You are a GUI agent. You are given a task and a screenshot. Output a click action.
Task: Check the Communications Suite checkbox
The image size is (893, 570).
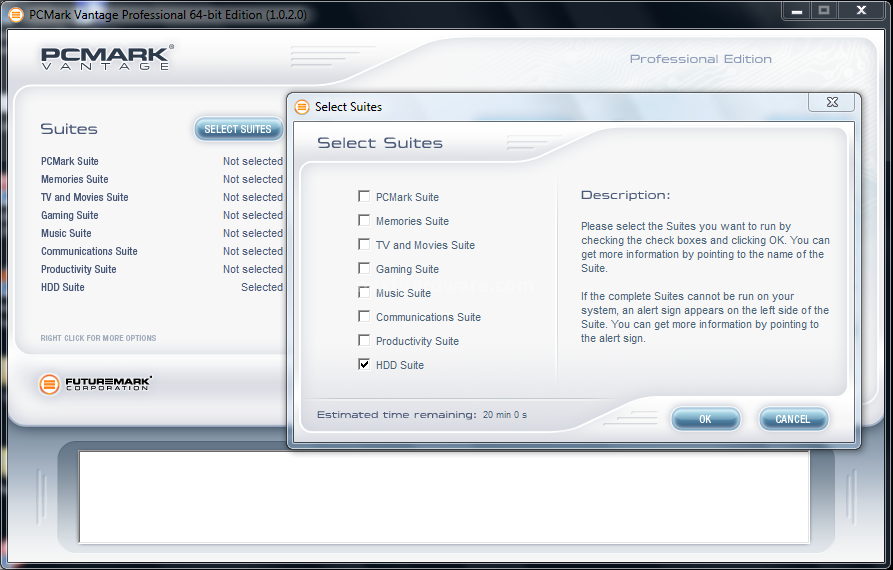(x=364, y=316)
